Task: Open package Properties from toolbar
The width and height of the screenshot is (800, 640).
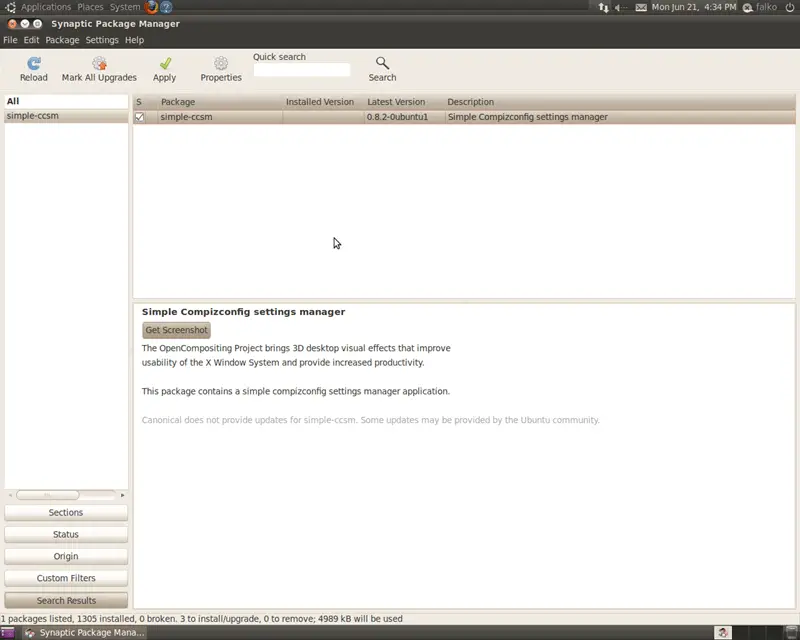Action: 221,63
